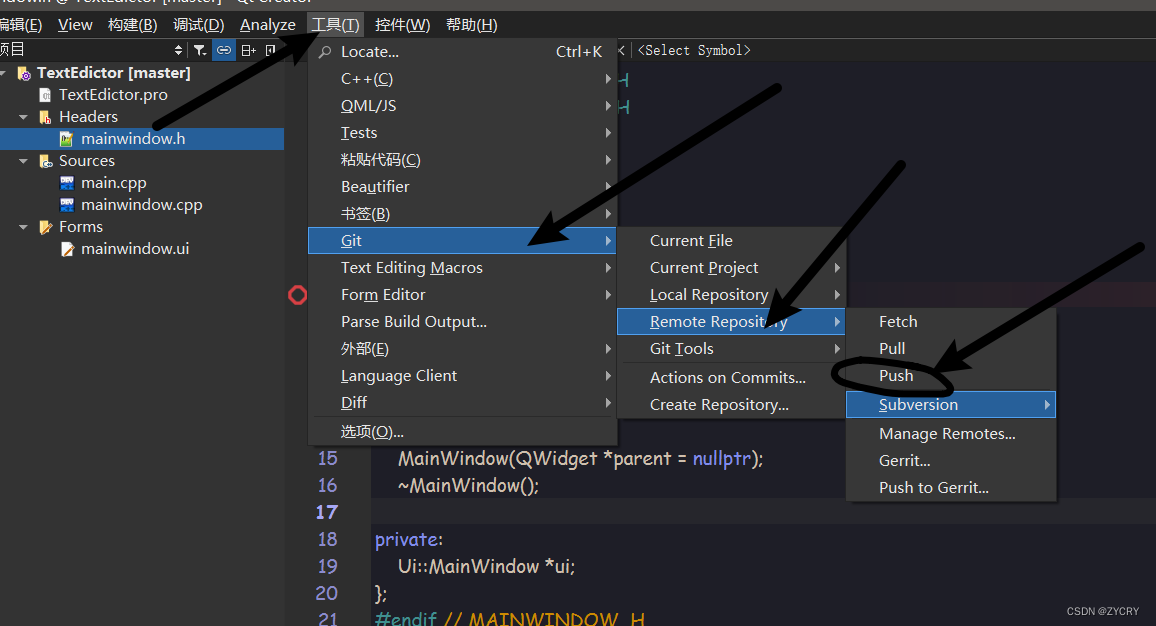Click Pull in Remote Repository menu
Image resolution: width=1156 pixels, height=626 pixels.
tap(951, 349)
